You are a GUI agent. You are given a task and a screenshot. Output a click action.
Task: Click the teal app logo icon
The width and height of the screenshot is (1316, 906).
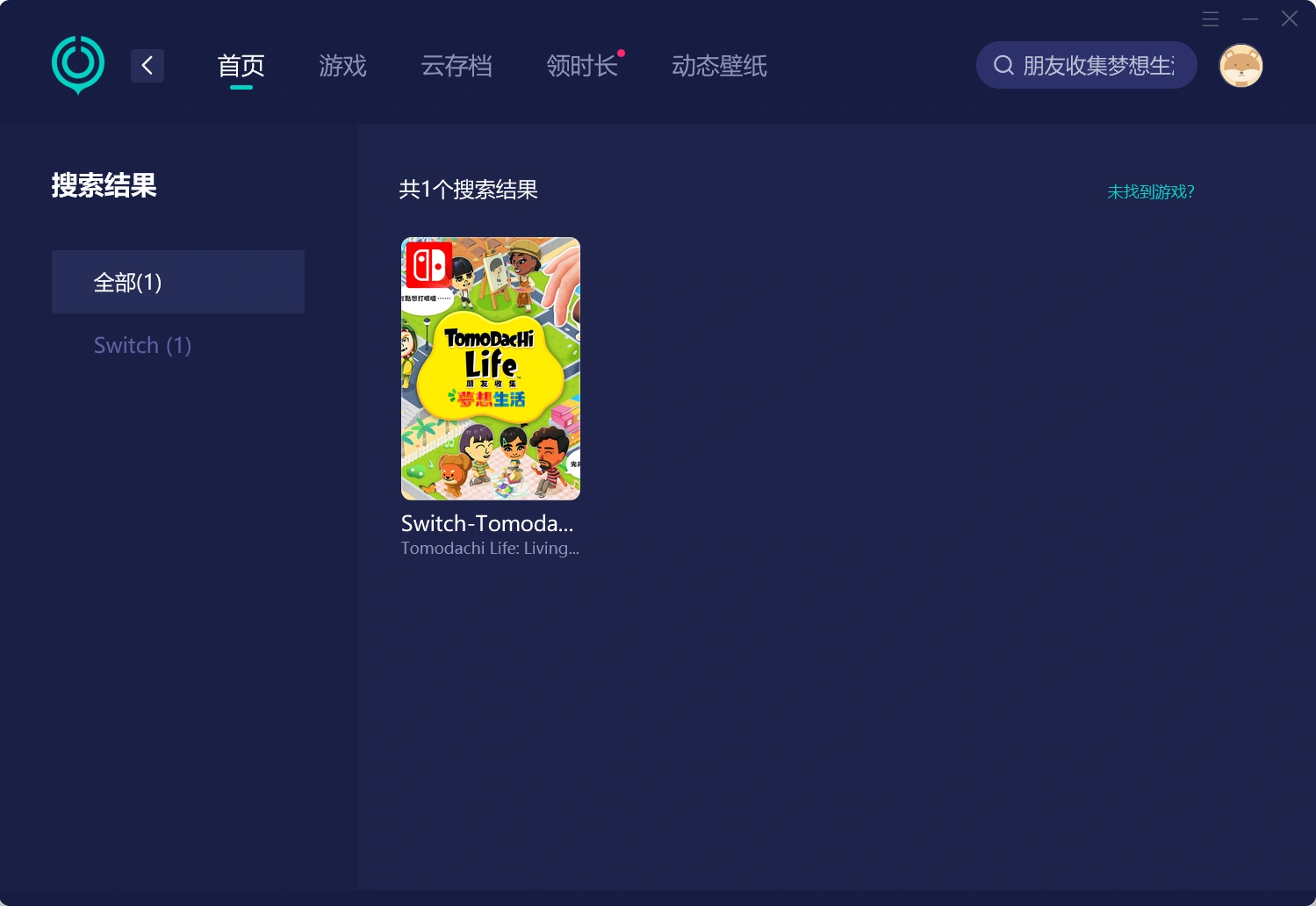click(x=78, y=65)
